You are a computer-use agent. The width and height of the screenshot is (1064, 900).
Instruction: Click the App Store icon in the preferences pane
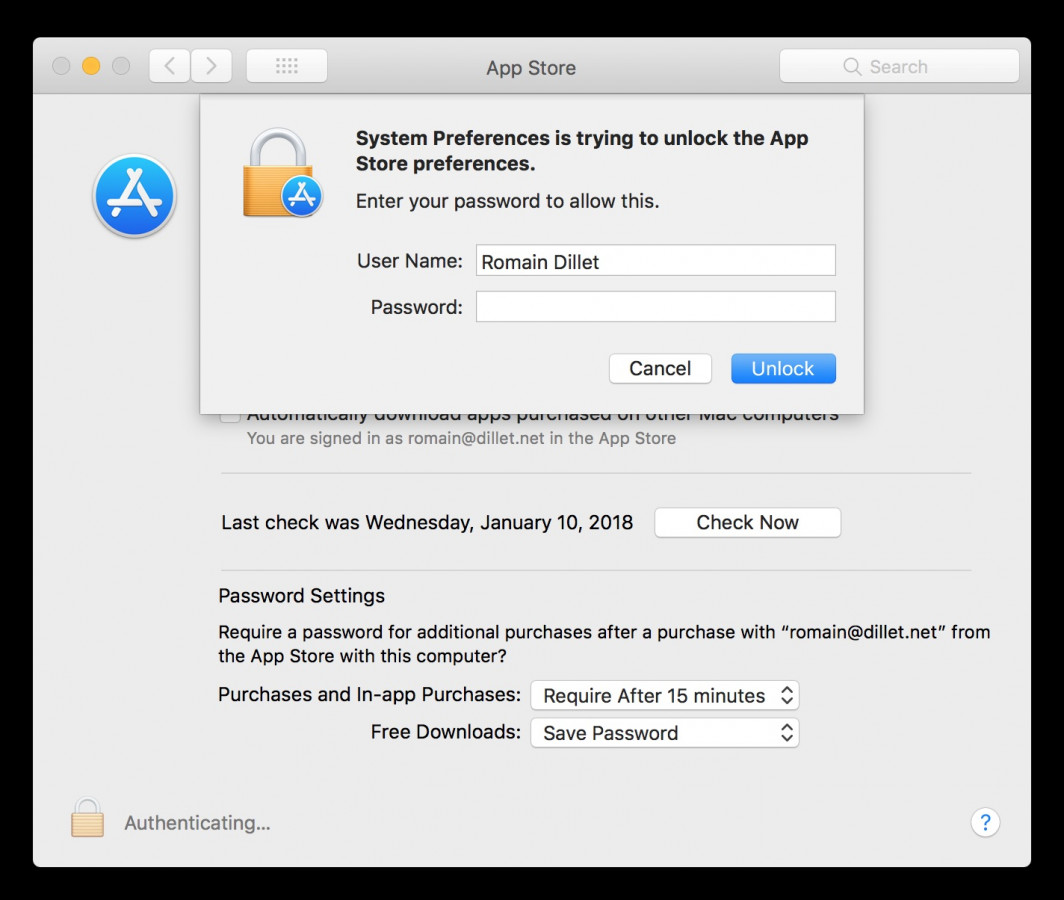[x=134, y=195]
